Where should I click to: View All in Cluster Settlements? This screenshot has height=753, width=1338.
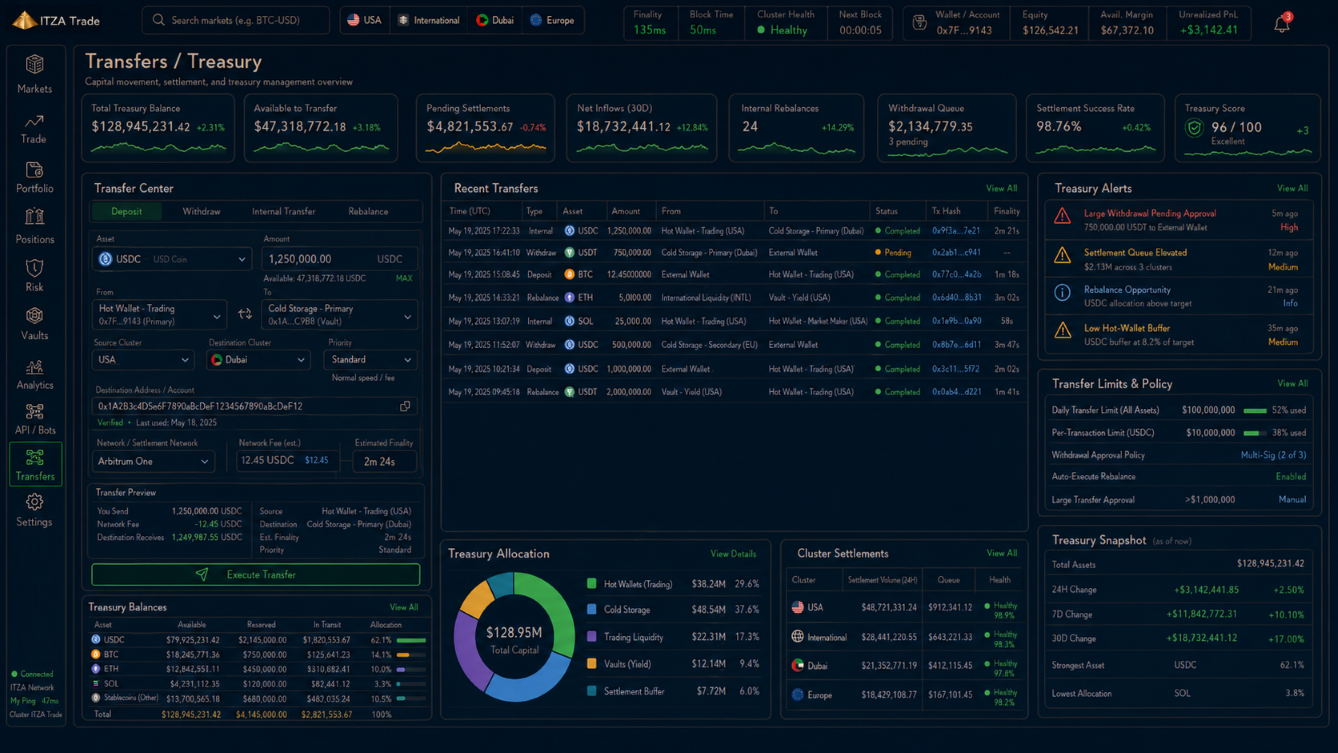coord(1001,553)
